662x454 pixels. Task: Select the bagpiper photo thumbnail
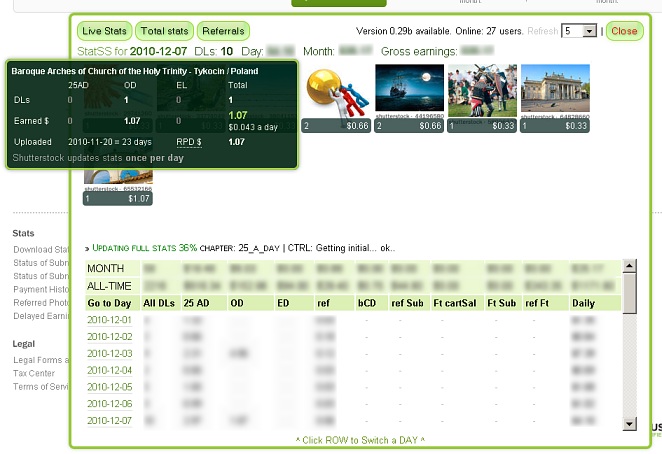(482, 90)
